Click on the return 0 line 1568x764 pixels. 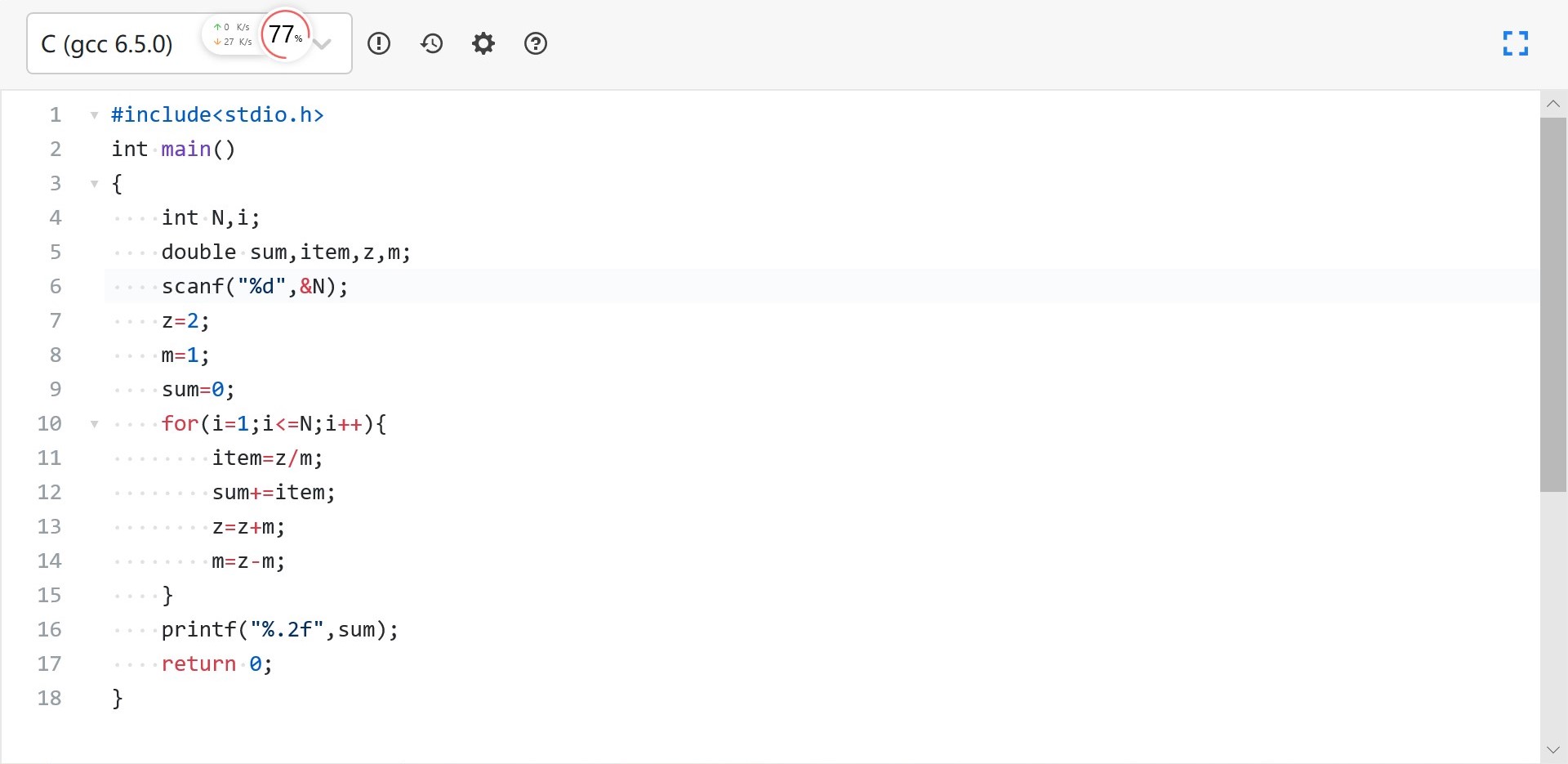click(x=216, y=663)
